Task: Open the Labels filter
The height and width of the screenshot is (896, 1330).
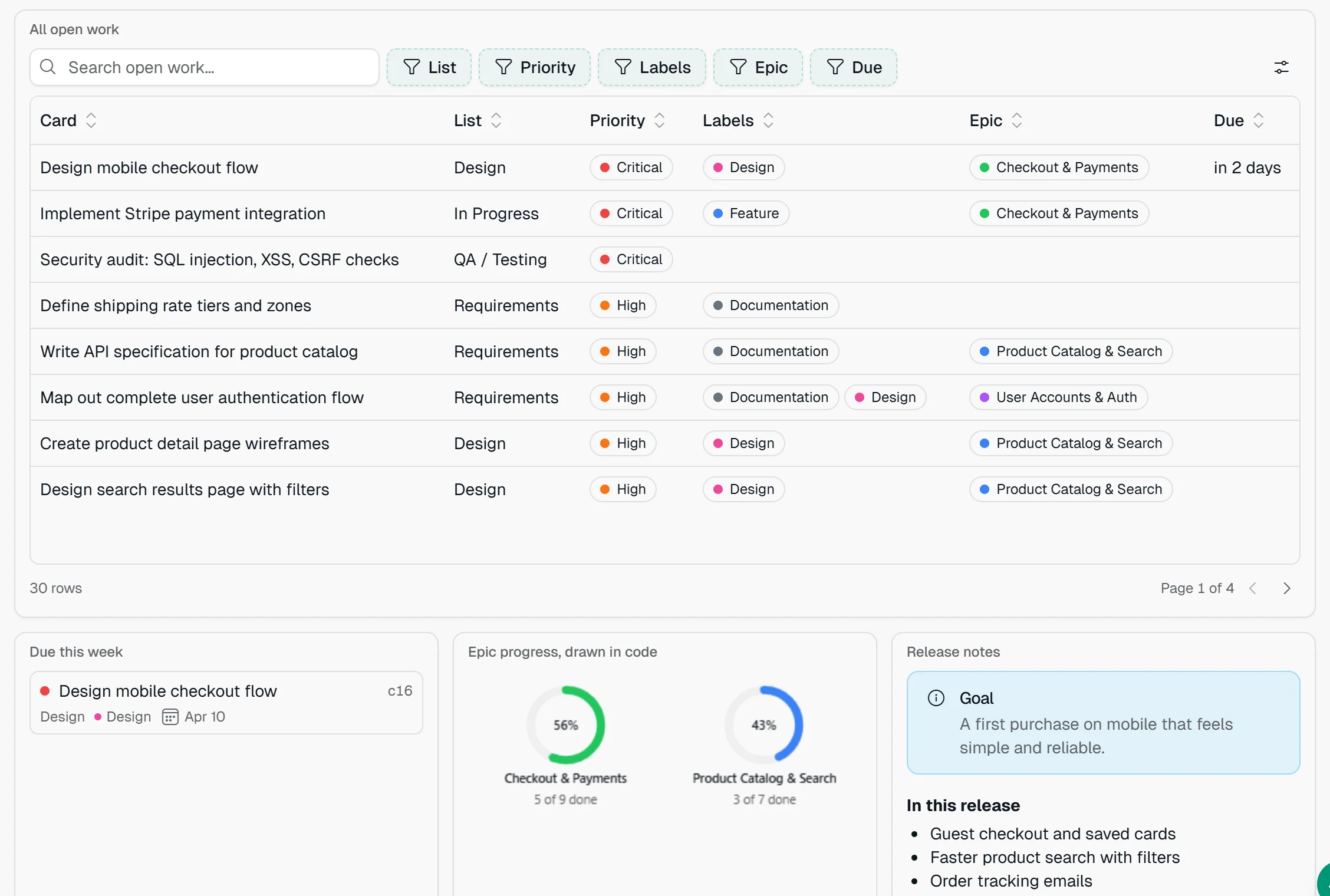Action: click(x=652, y=67)
